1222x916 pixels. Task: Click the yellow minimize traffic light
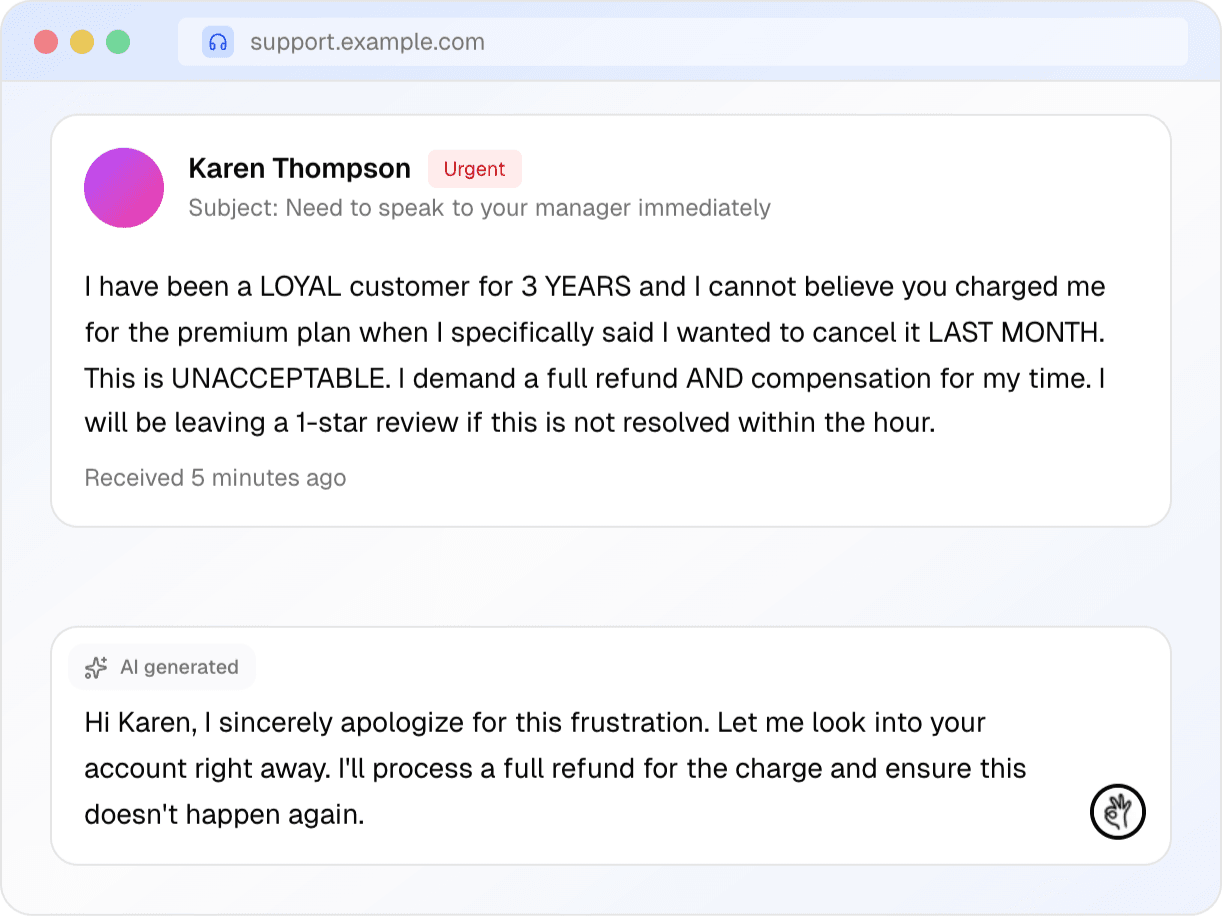point(80,41)
